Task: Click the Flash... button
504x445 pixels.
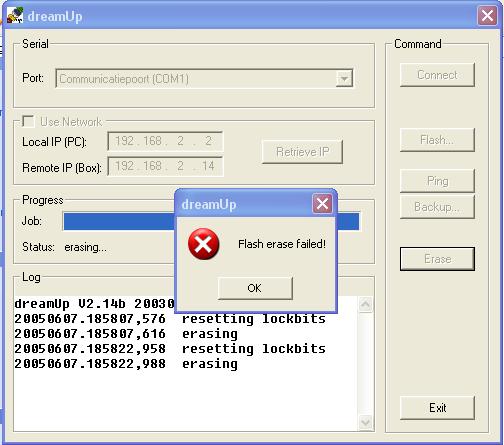Action: click(437, 140)
